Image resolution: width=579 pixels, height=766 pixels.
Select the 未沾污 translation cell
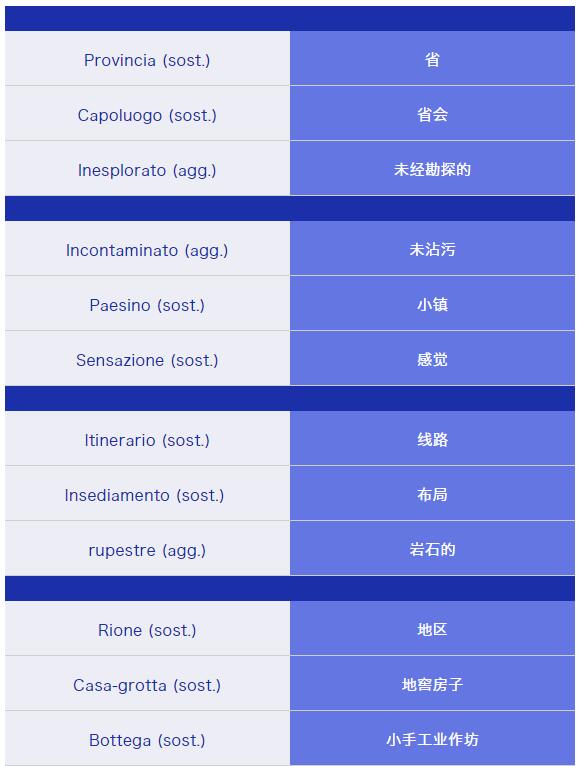pyautogui.click(x=432, y=249)
